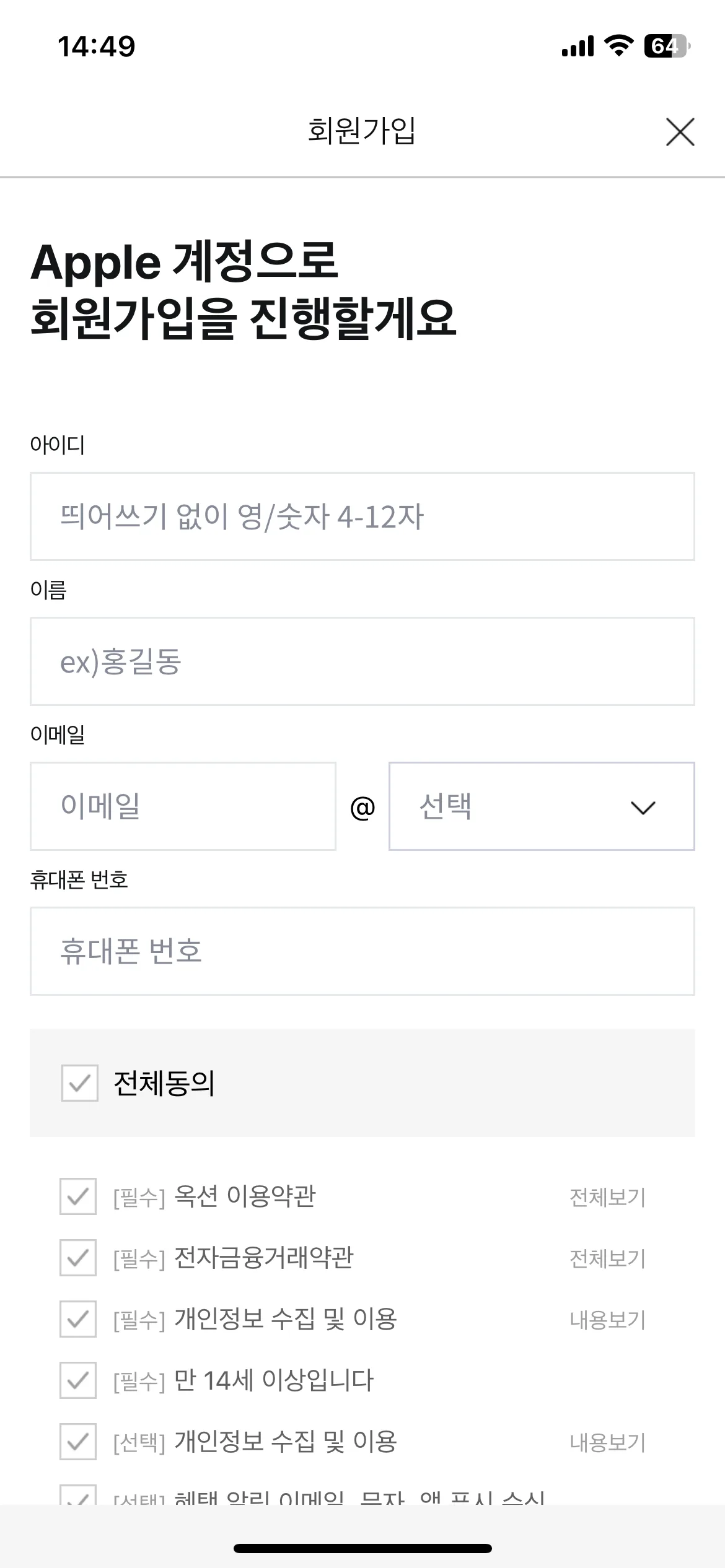Viewport: 725px width, 1568px height.
Task: Close the 회원가입 signup screen
Action: coord(680,132)
